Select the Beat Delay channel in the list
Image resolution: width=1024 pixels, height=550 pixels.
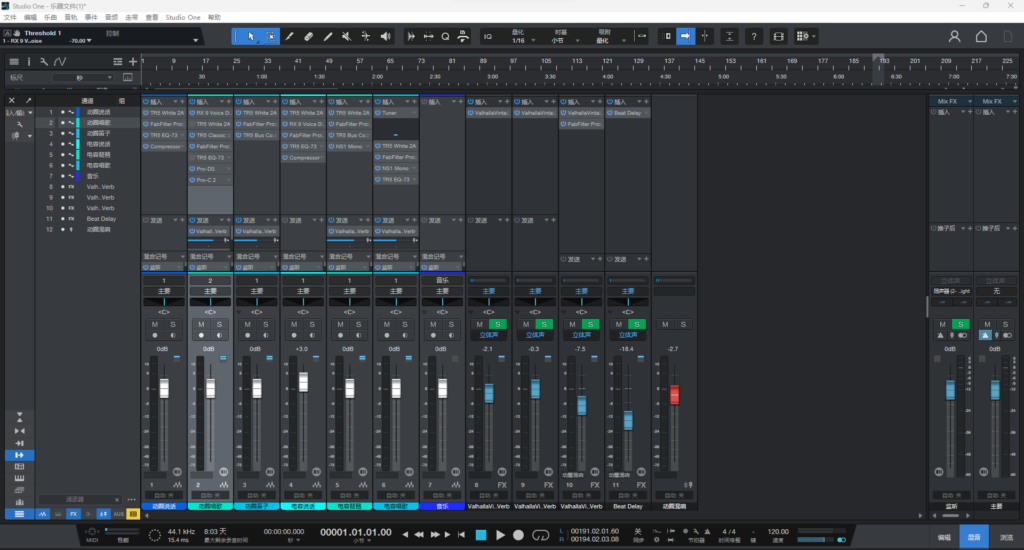pyautogui.click(x=101, y=218)
